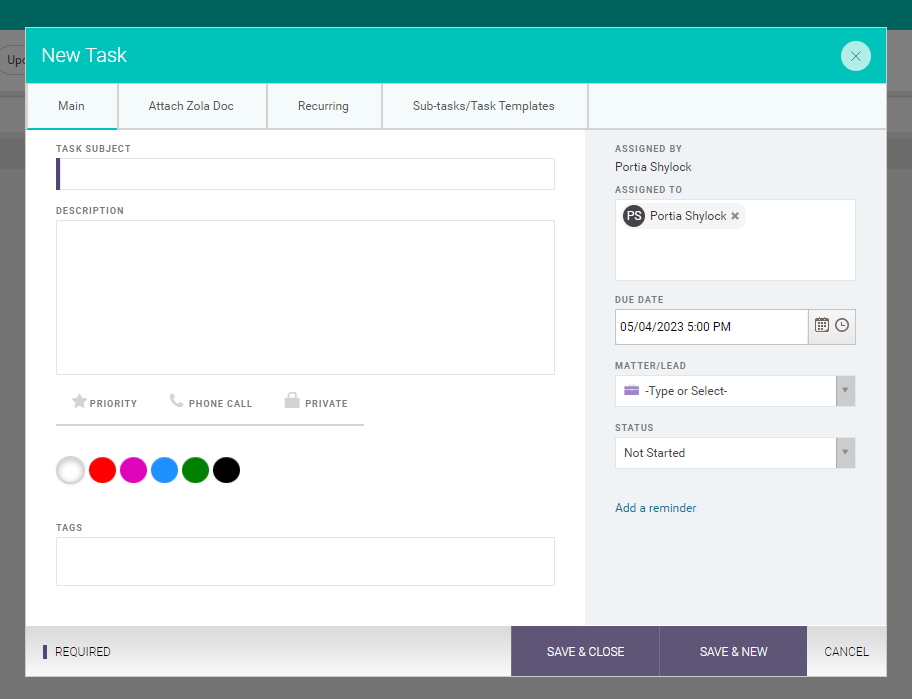Switch to the Attach Zola Doc tab
Image resolution: width=912 pixels, height=699 pixels.
tap(191, 106)
